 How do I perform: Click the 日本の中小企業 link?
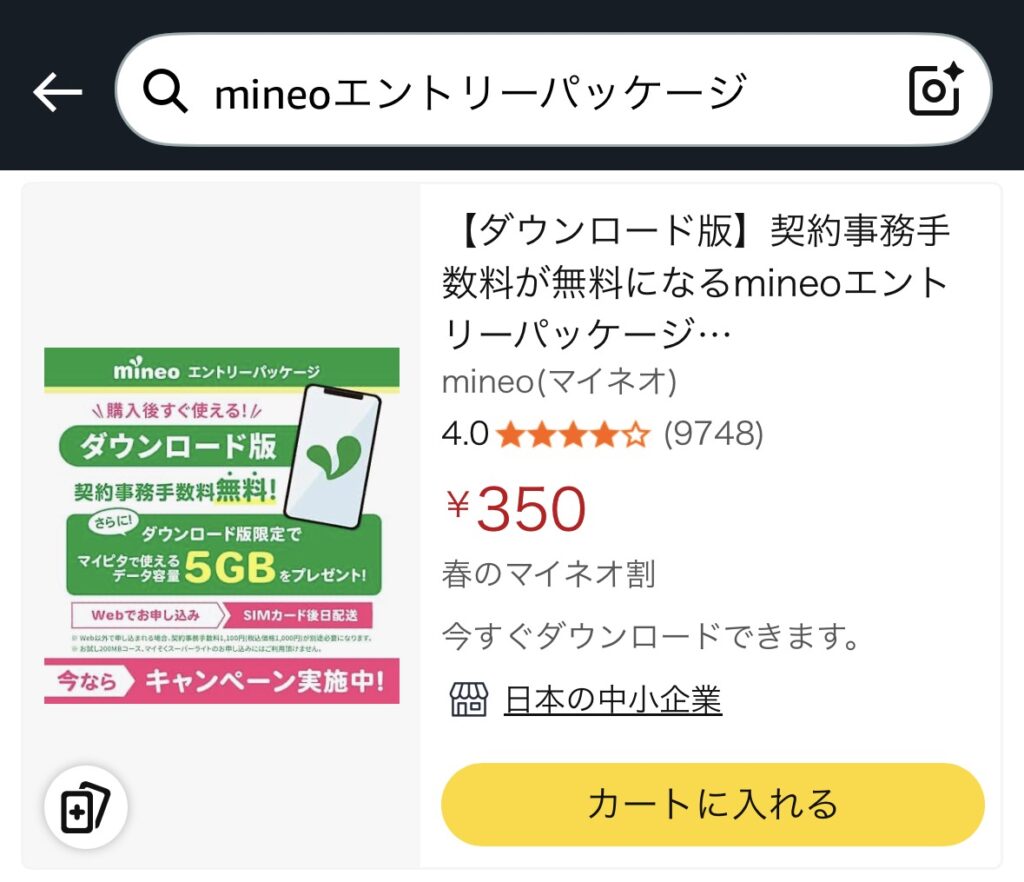(612, 700)
